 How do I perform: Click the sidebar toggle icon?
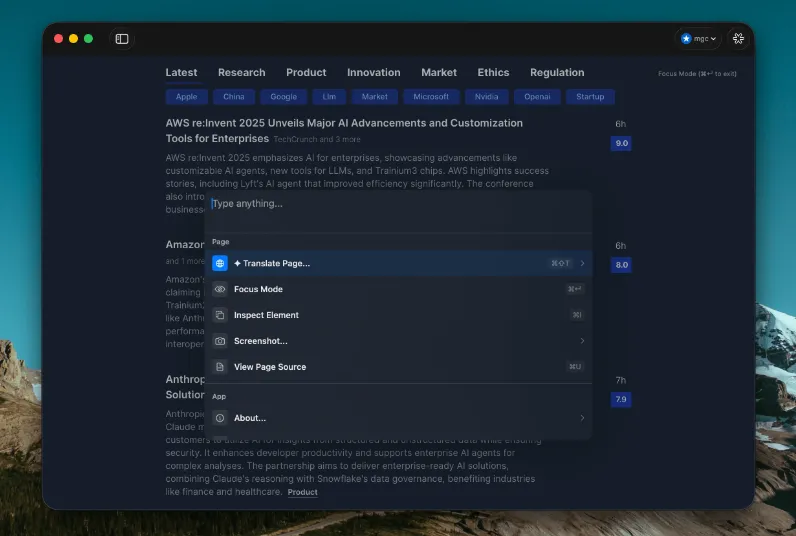tap(122, 39)
